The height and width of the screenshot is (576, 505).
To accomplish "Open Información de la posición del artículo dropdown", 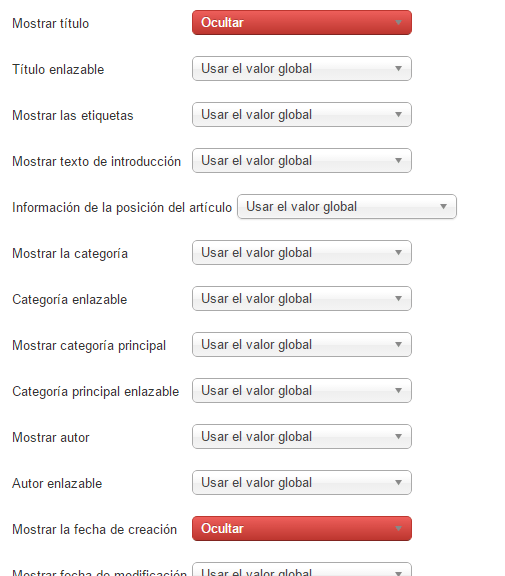I will click(347, 207).
